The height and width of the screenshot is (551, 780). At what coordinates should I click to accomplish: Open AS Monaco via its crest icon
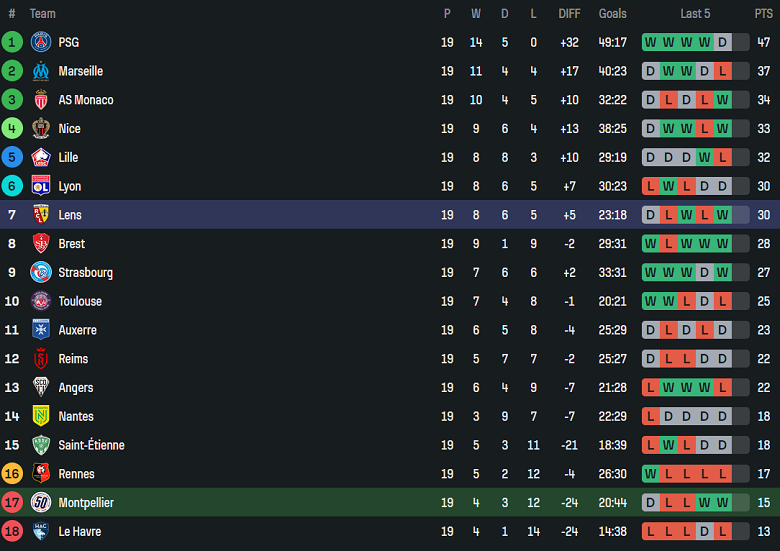pos(41,100)
